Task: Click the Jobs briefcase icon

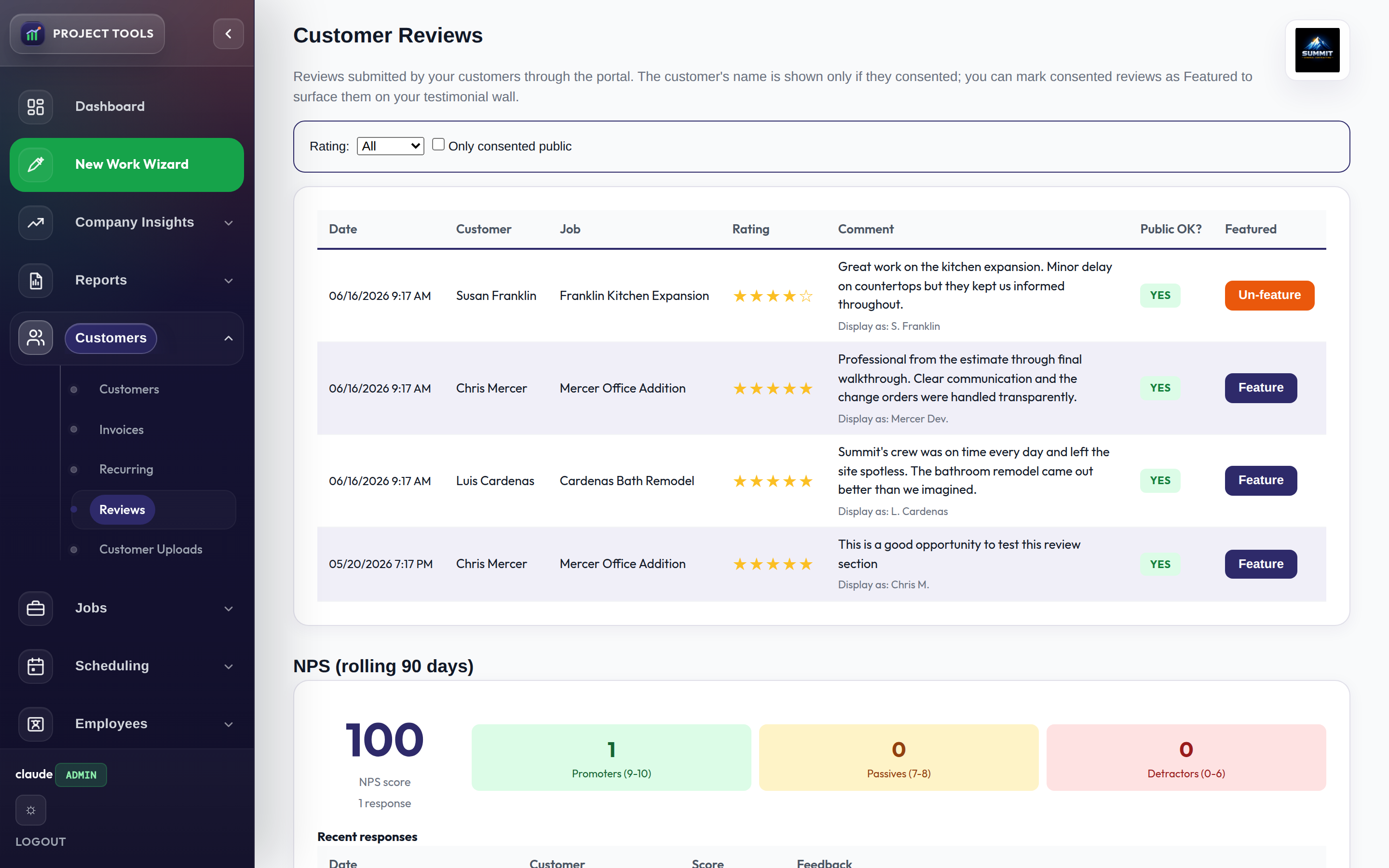Action: (x=36, y=608)
